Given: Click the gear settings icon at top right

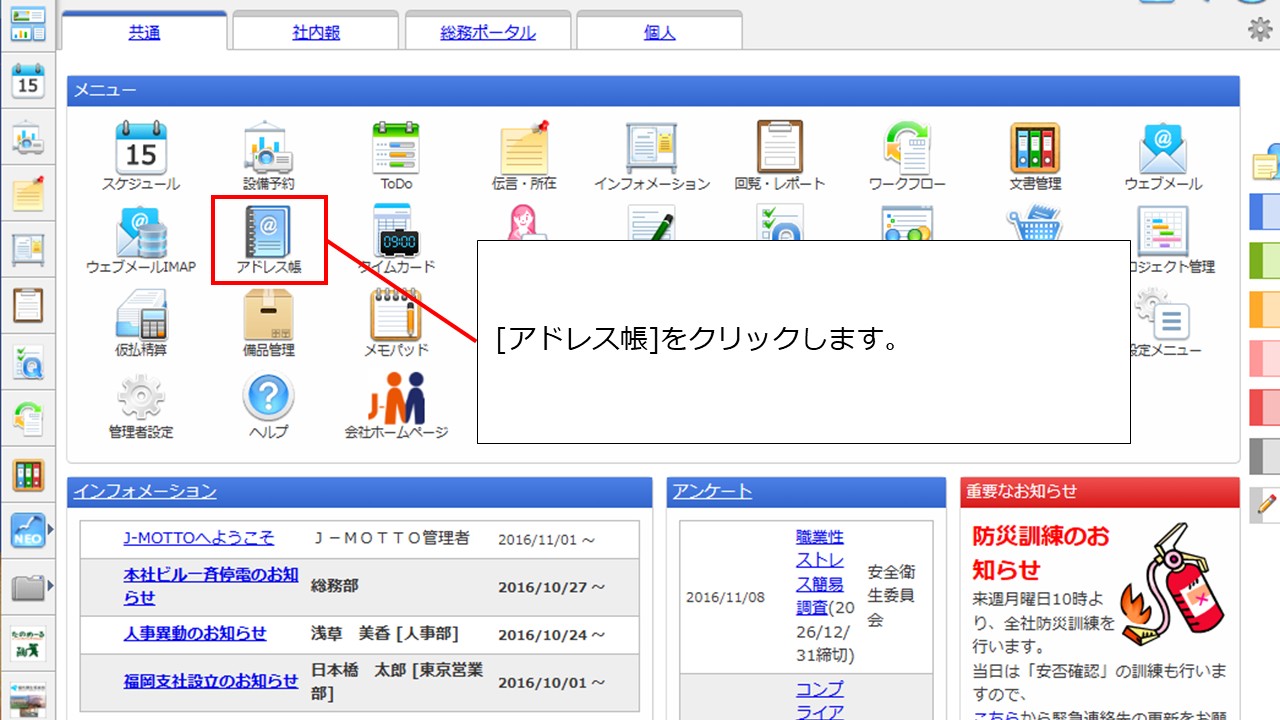Looking at the screenshot, I should pyautogui.click(x=1260, y=30).
